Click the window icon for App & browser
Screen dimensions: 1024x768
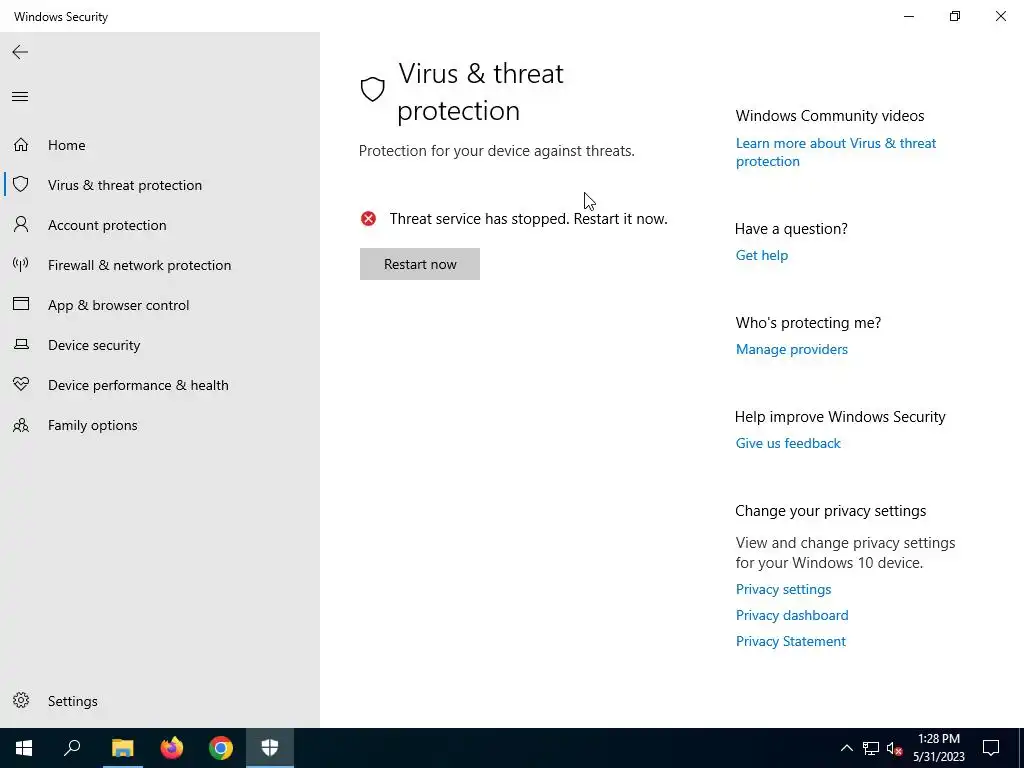(x=21, y=304)
